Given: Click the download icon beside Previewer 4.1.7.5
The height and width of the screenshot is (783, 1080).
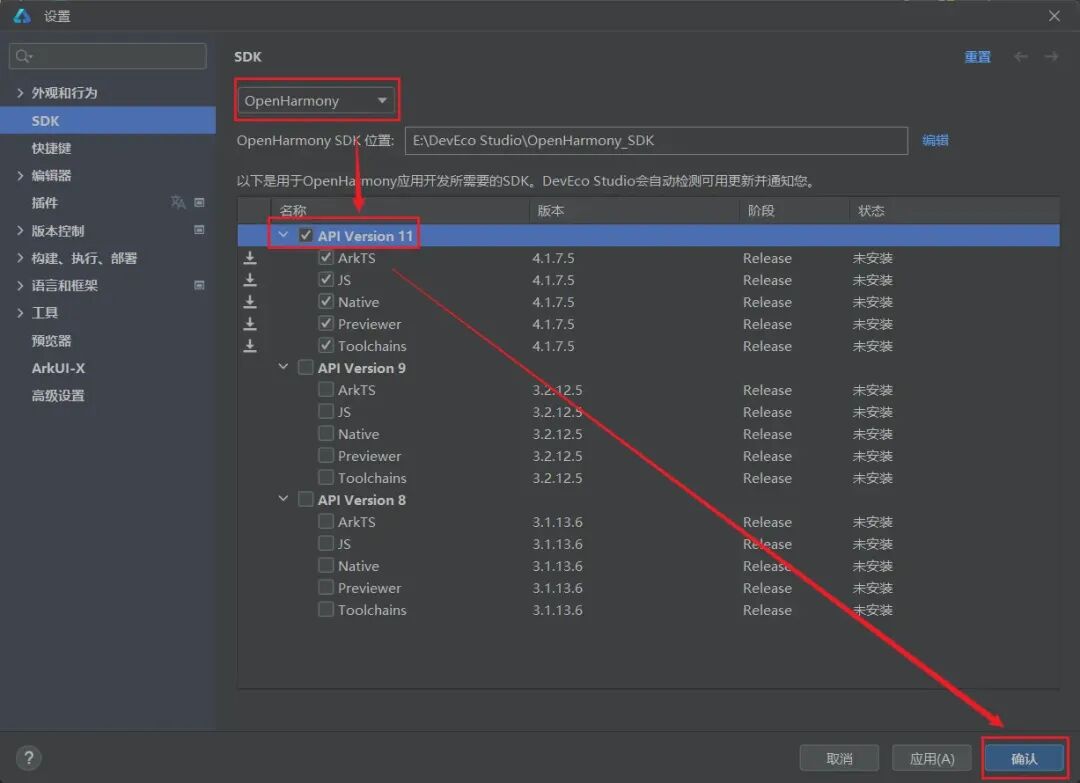Looking at the screenshot, I should [250, 324].
